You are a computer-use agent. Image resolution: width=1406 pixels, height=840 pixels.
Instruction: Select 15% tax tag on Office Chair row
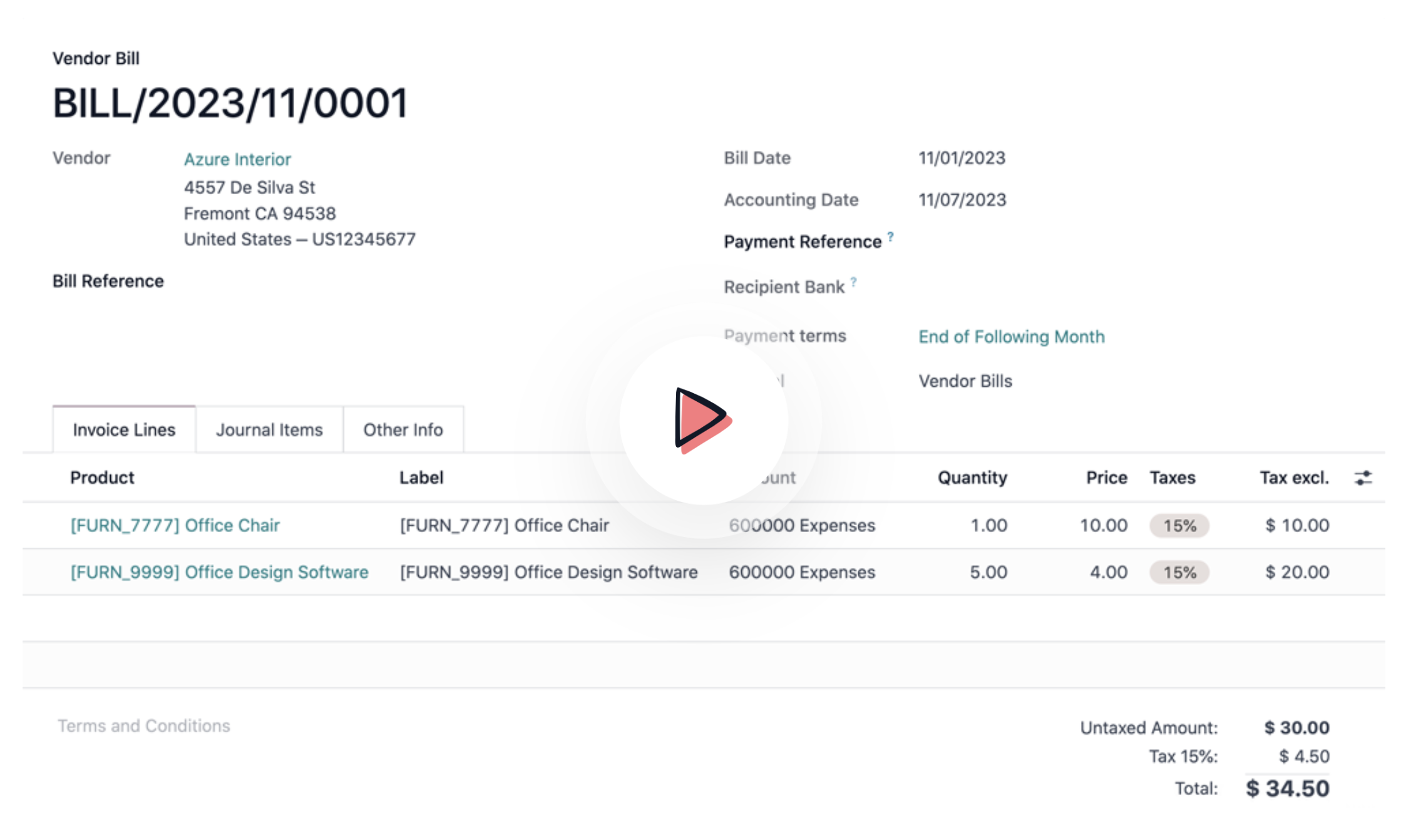tap(1179, 526)
